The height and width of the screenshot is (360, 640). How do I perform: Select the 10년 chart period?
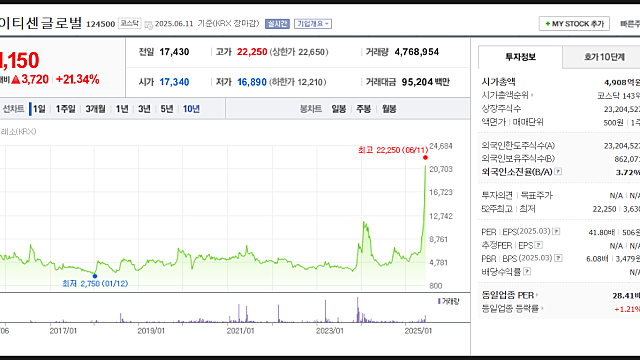(x=191, y=109)
